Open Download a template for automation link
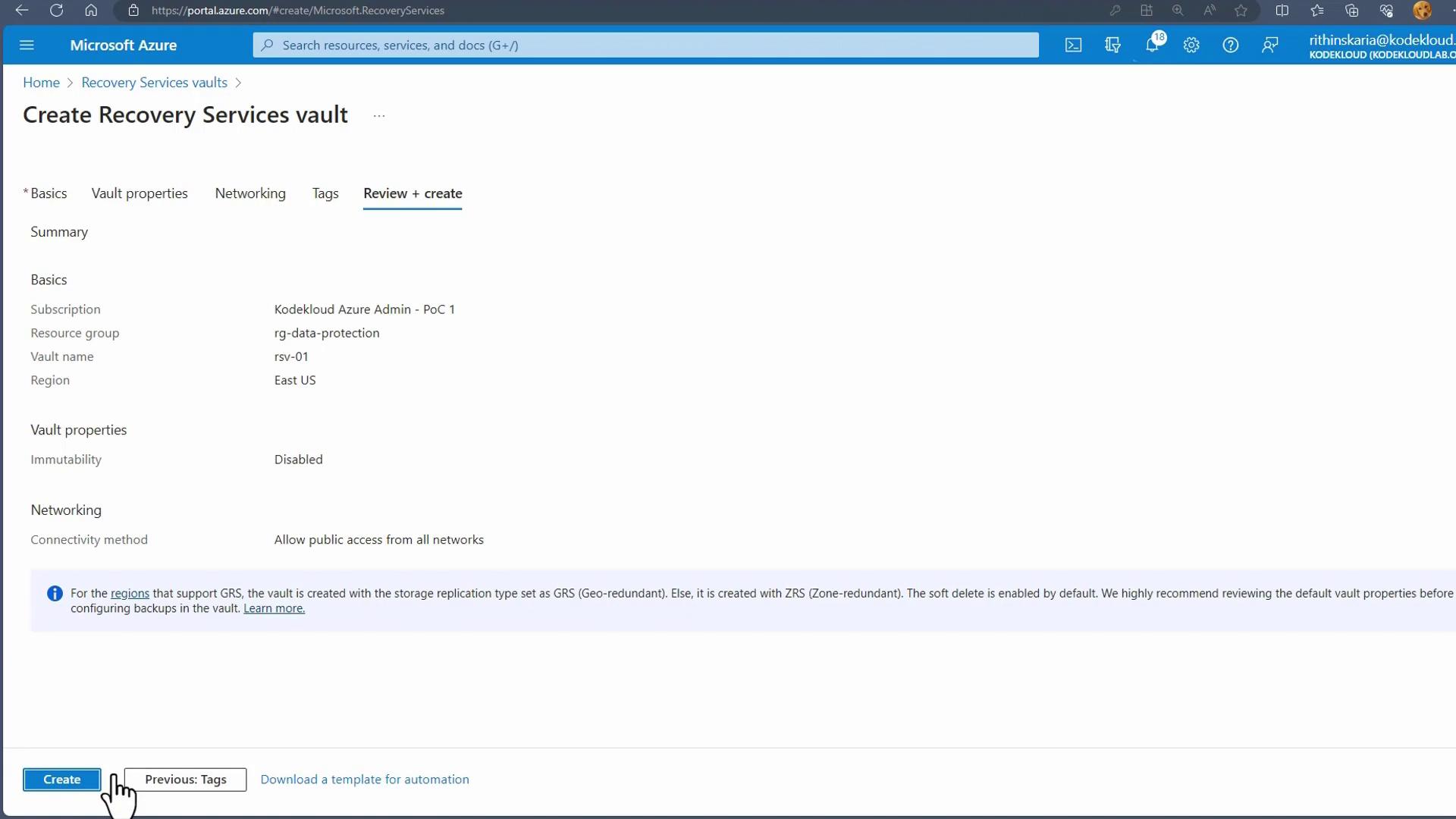 point(365,780)
